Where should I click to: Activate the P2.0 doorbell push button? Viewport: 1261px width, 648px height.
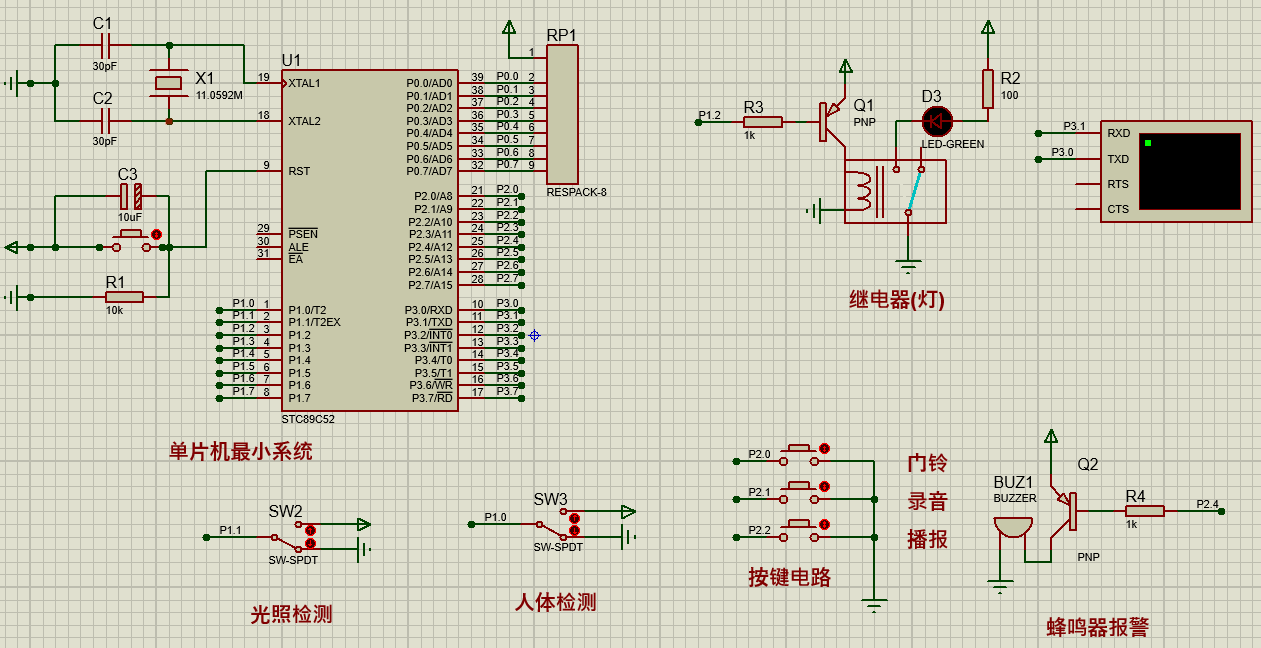800,454
